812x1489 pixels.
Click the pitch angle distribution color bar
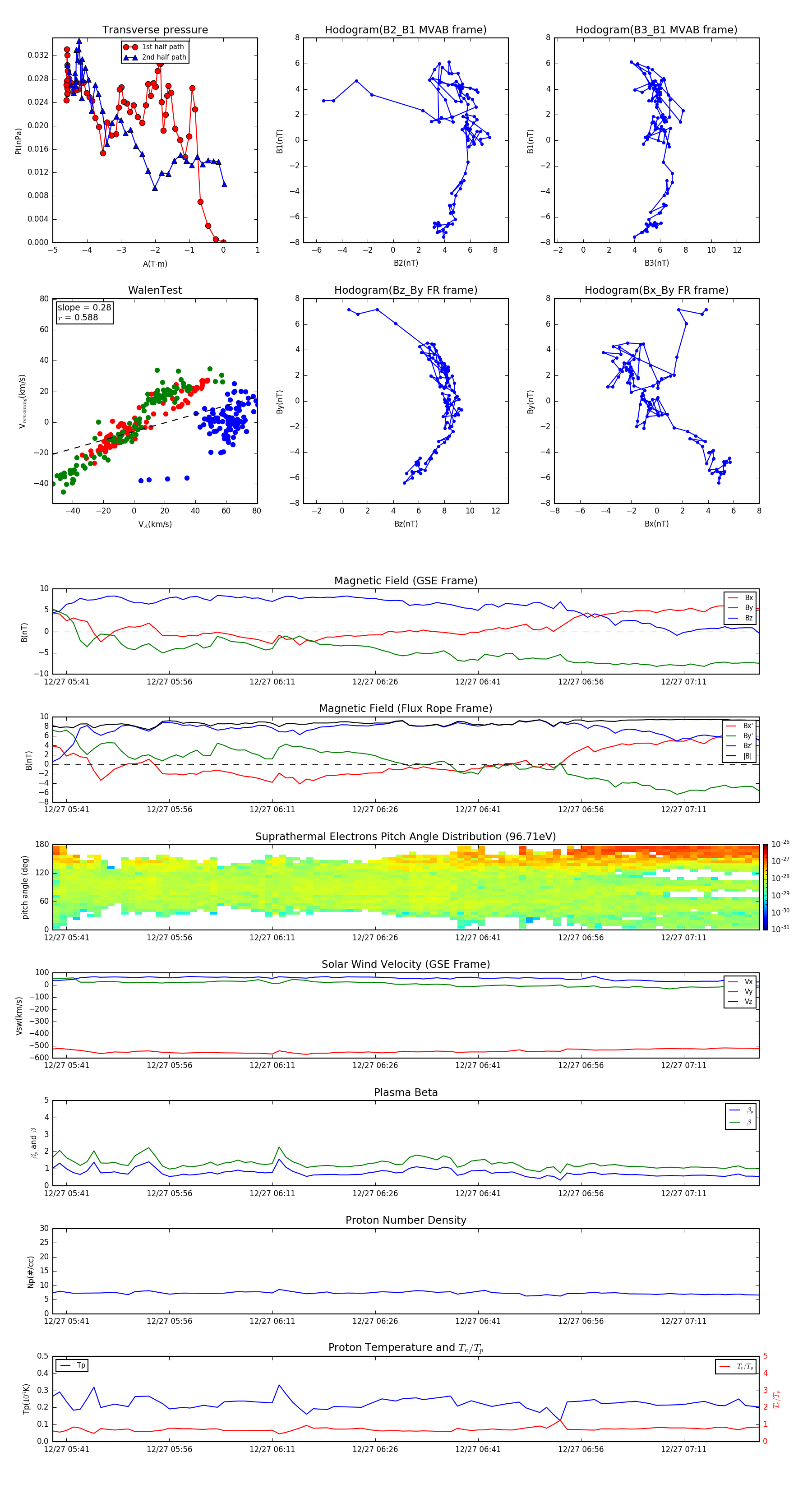click(x=765, y=887)
